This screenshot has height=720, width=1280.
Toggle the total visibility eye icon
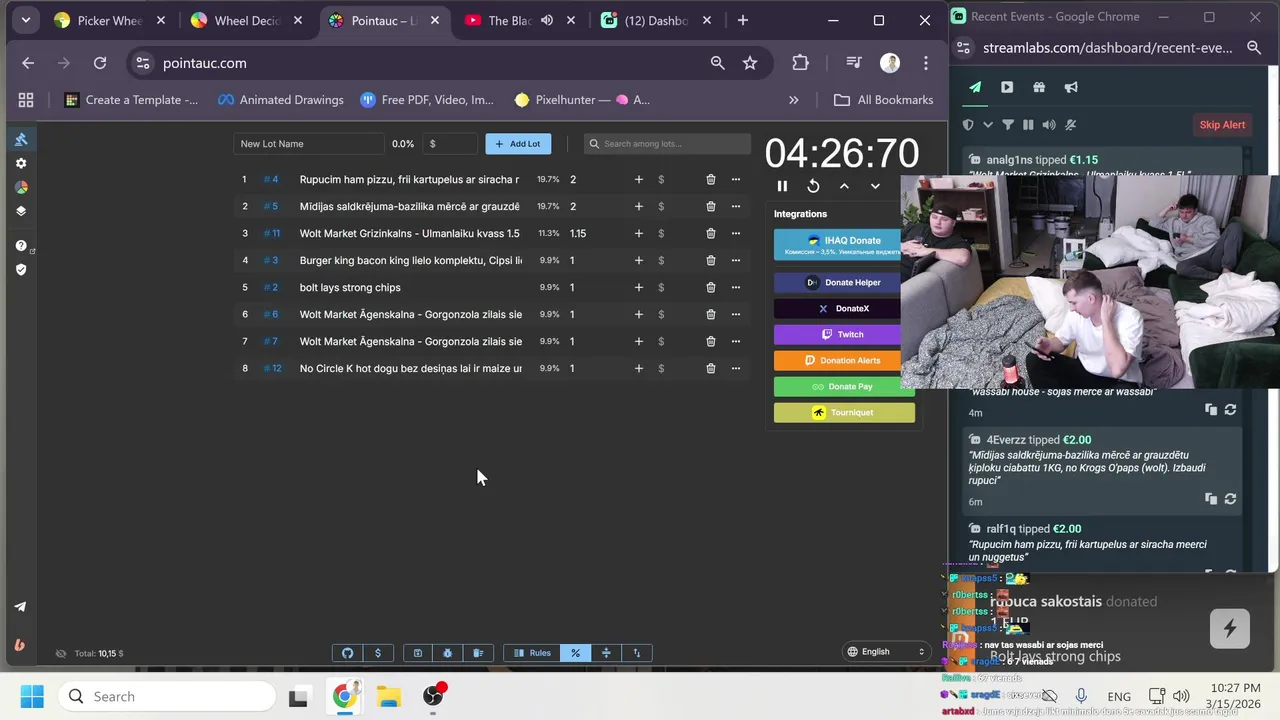pyautogui.click(x=60, y=653)
